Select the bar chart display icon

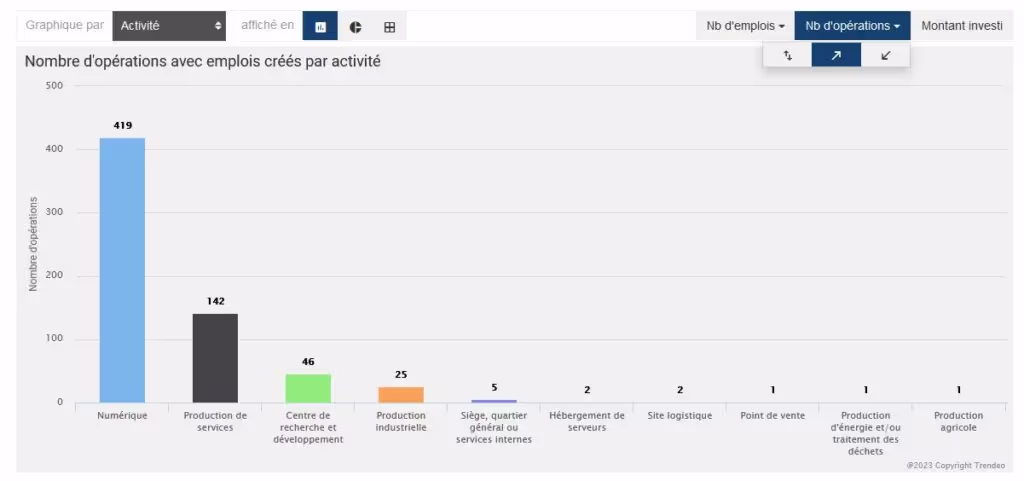[320, 27]
